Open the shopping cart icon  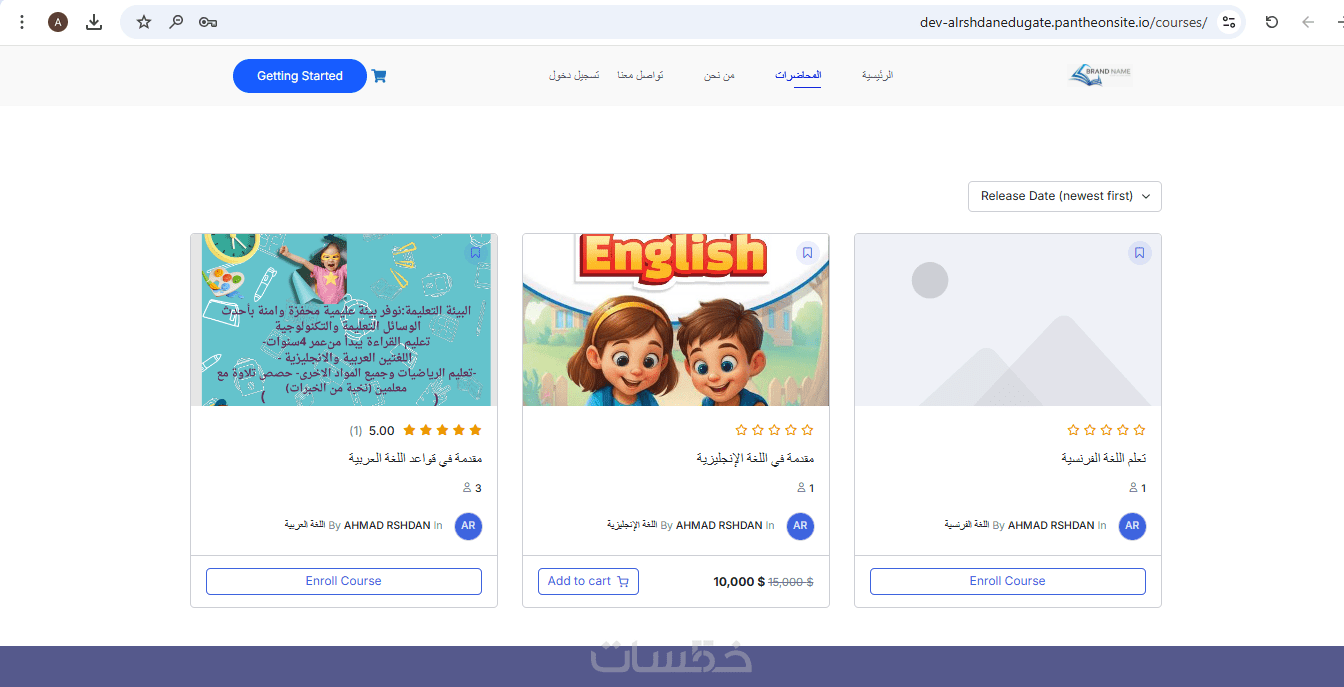[379, 76]
